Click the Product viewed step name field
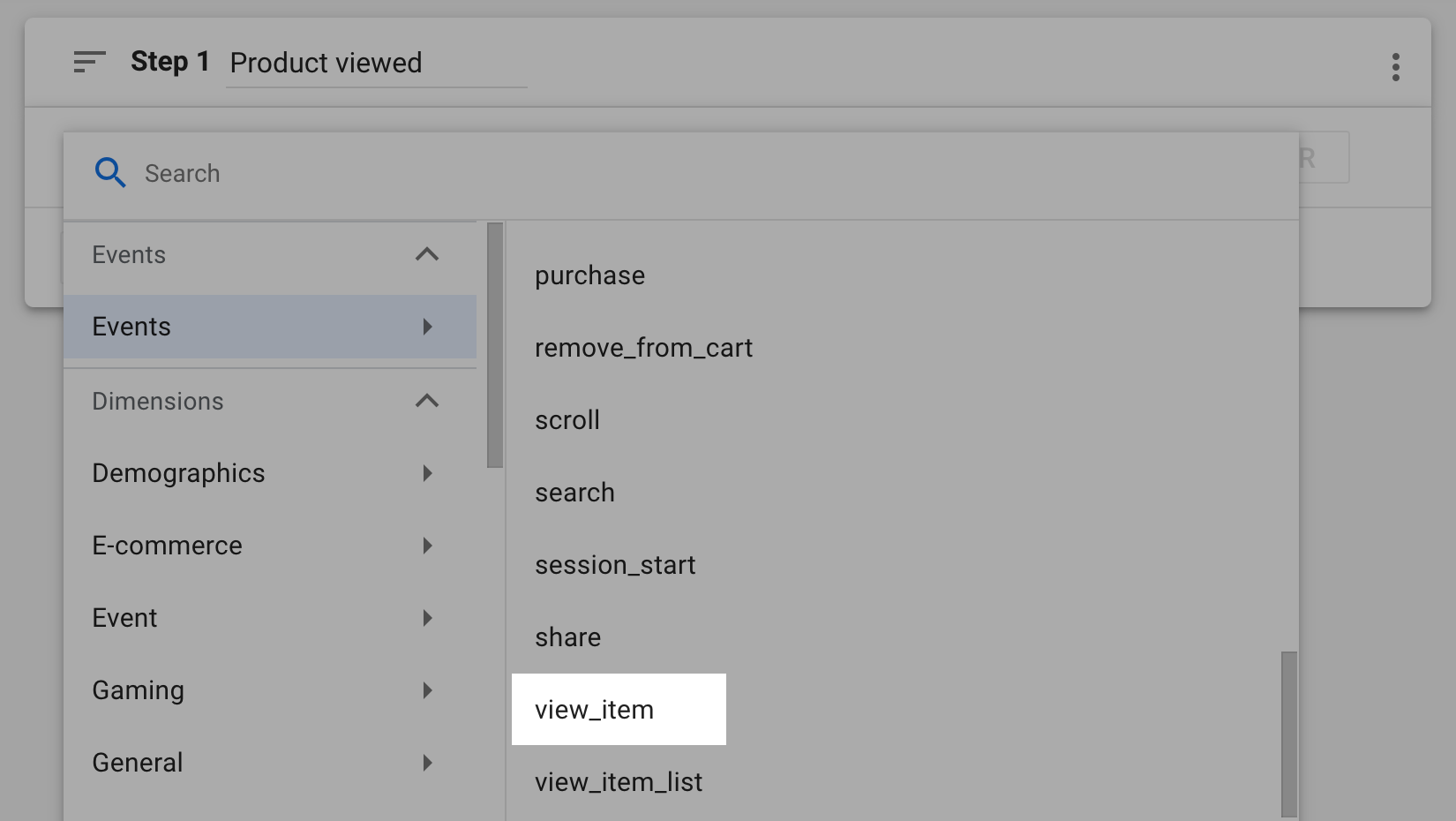1456x821 pixels. coord(326,63)
